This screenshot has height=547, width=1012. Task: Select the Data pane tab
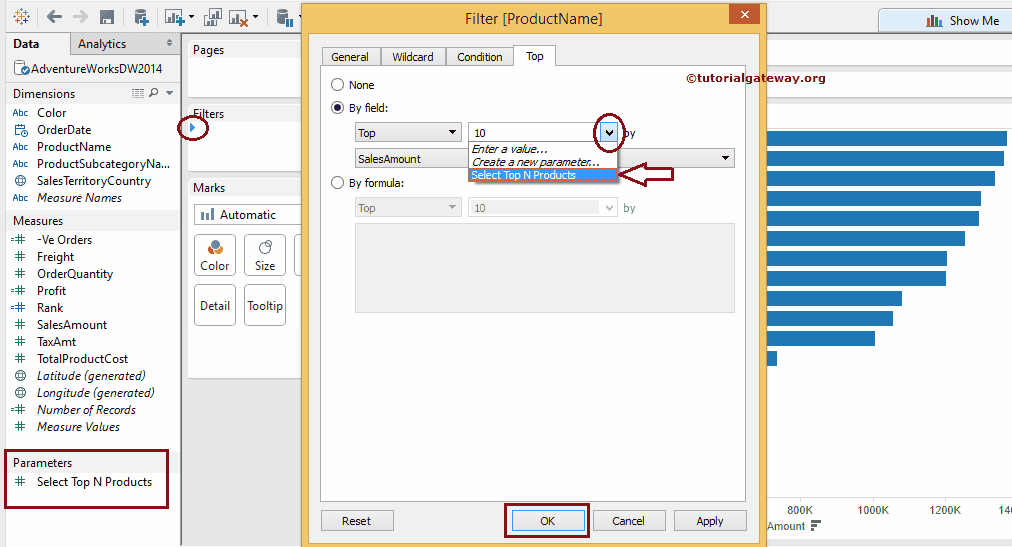point(26,44)
